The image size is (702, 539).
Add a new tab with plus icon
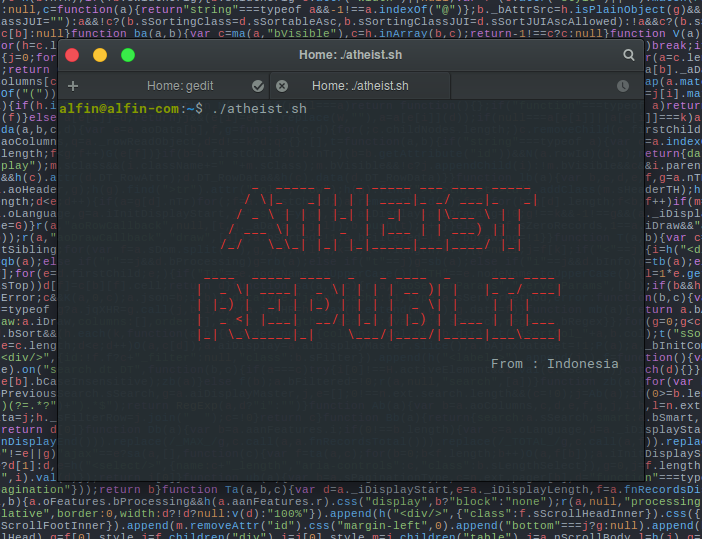pyautogui.click(x=73, y=86)
